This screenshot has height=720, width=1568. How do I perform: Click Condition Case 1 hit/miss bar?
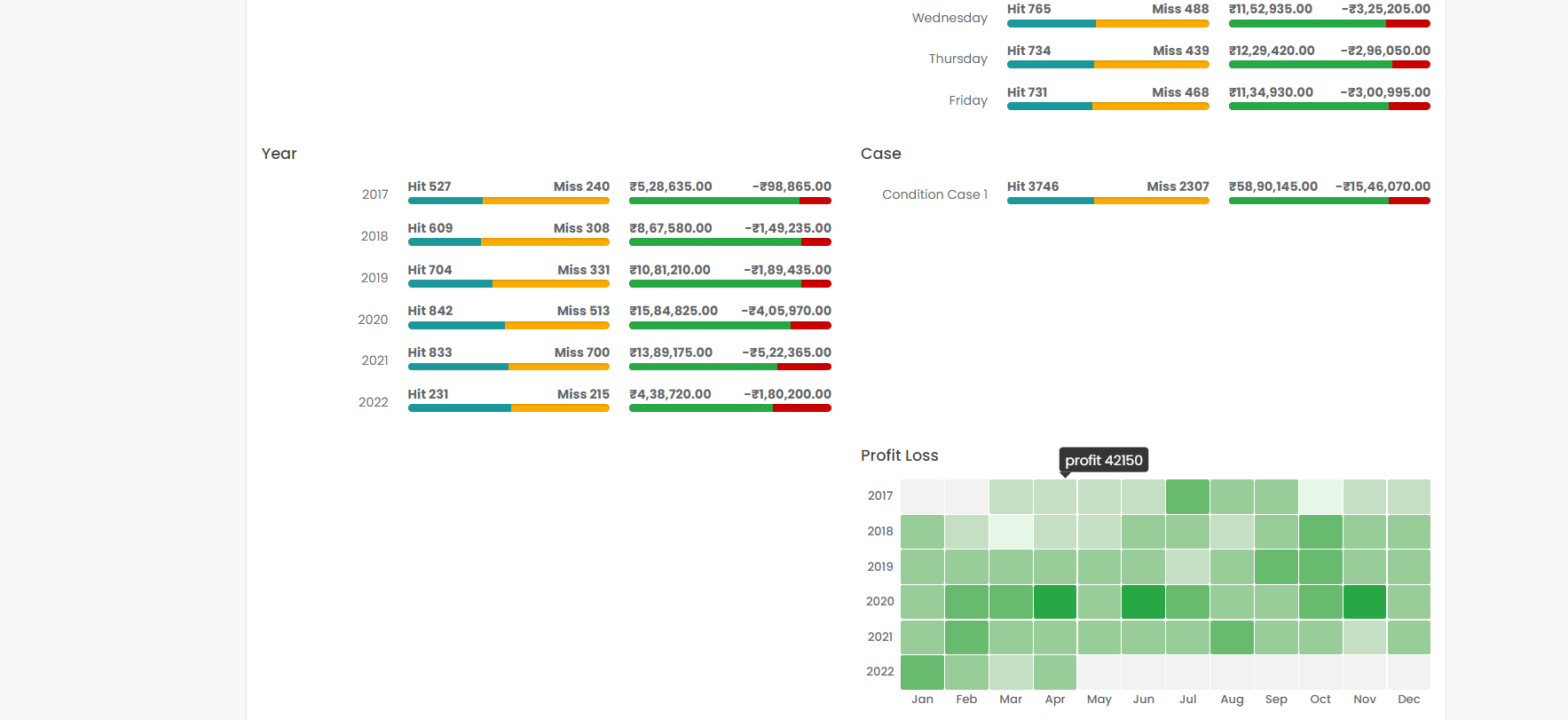[x=1107, y=201]
